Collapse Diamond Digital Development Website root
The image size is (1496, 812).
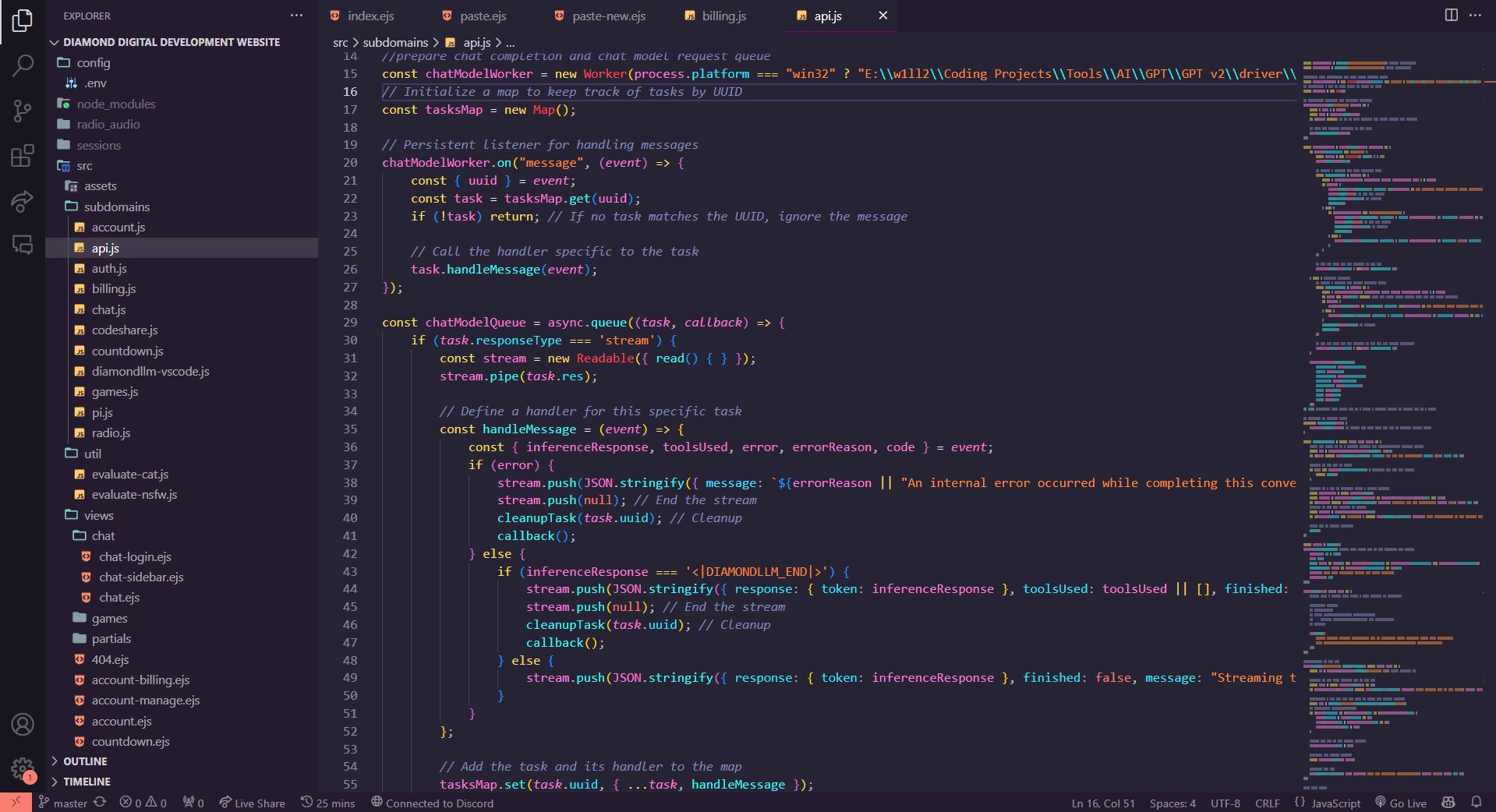click(x=172, y=42)
